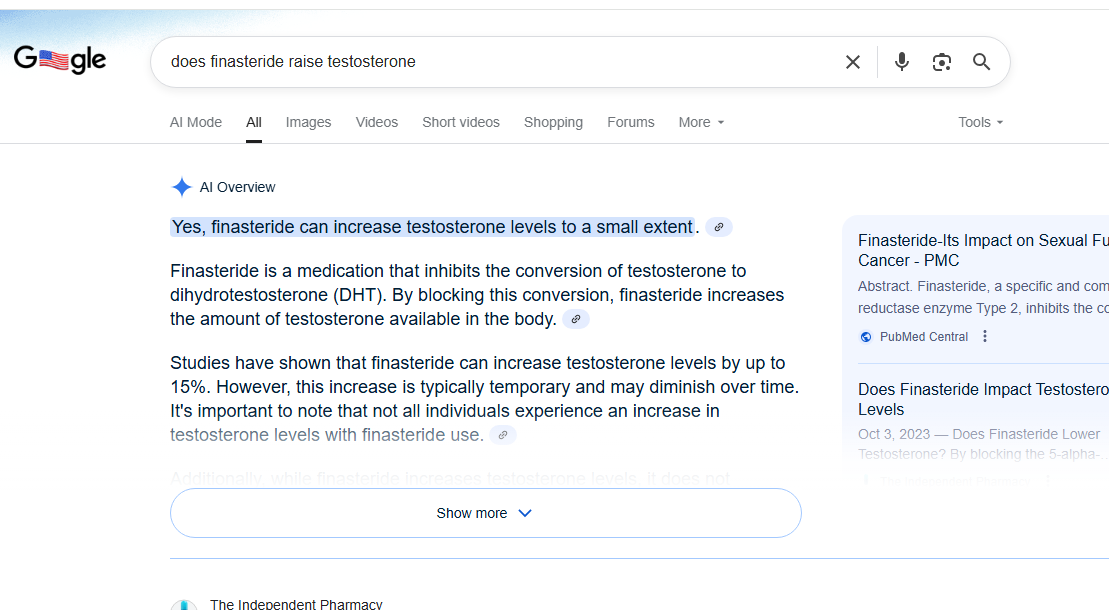Select the All results tab
The image size is (1109, 610).
point(254,122)
